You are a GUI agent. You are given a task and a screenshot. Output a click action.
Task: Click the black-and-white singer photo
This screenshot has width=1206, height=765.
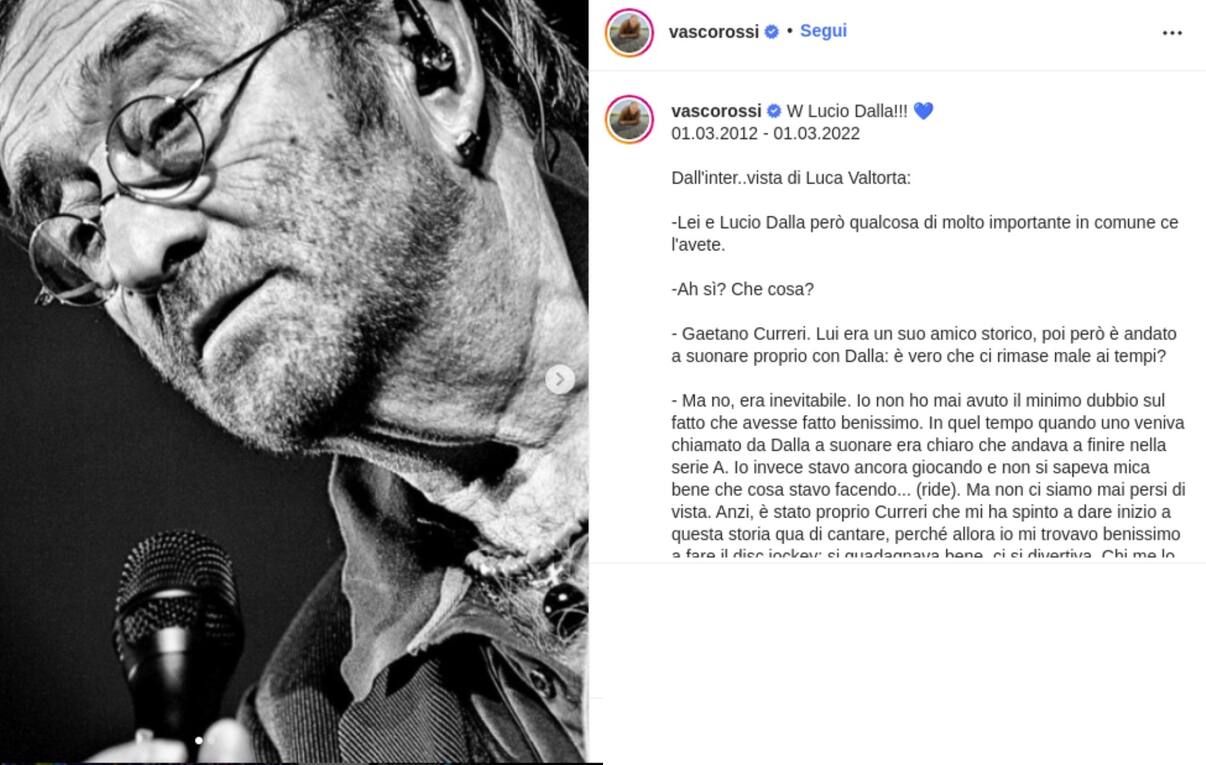[x=294, y=380]
